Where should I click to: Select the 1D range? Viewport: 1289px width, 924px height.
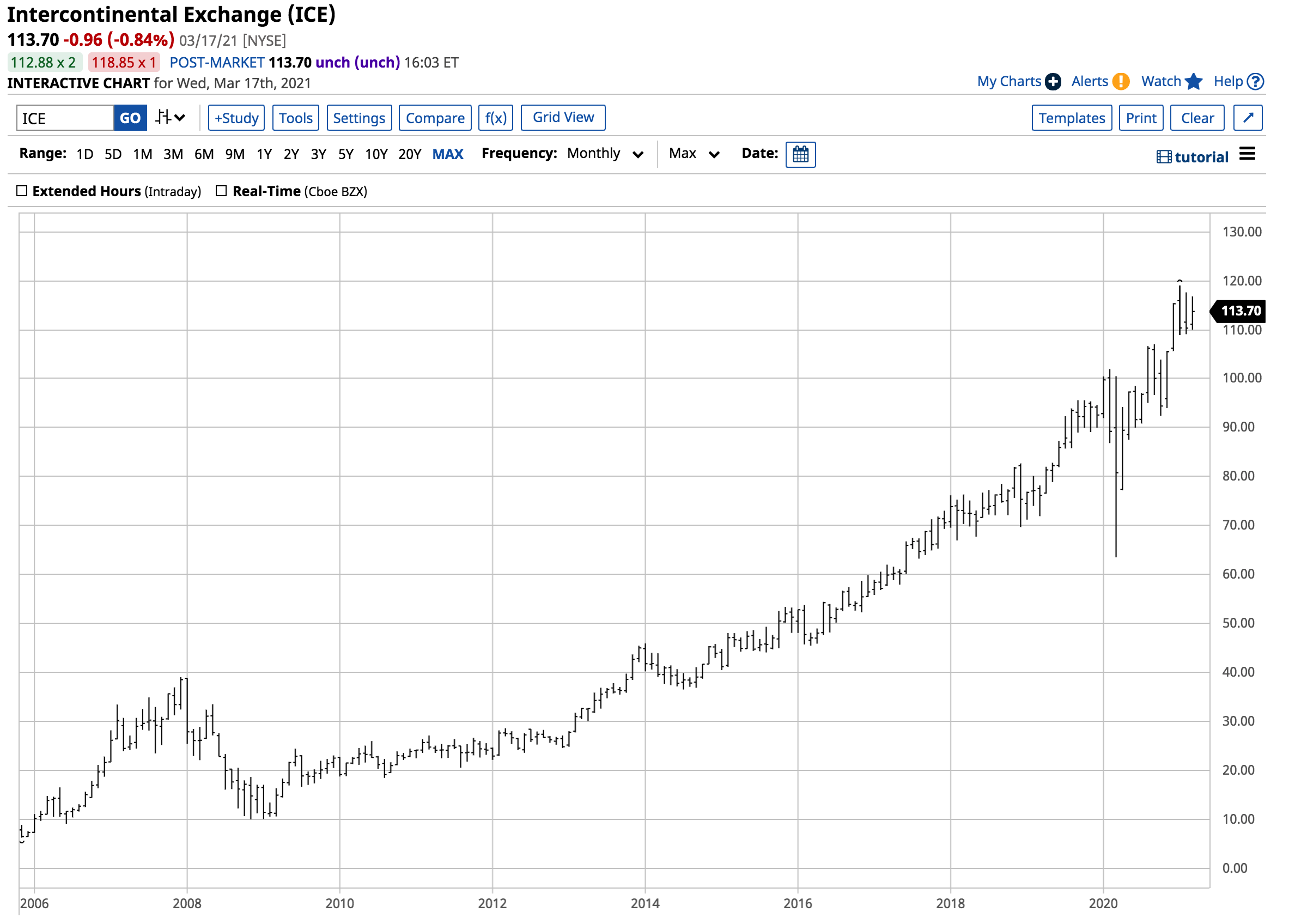coord(84,154)
